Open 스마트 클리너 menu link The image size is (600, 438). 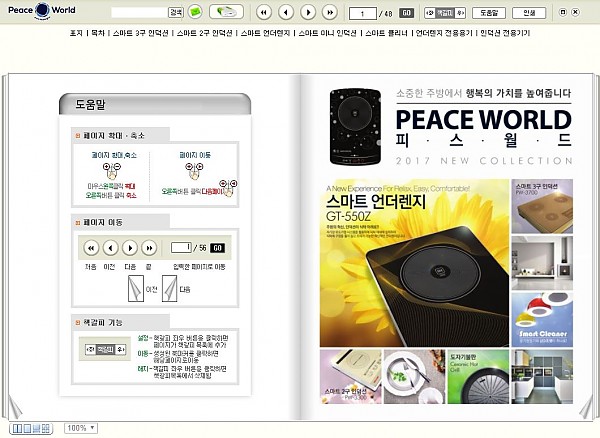(x=386, y=33)
